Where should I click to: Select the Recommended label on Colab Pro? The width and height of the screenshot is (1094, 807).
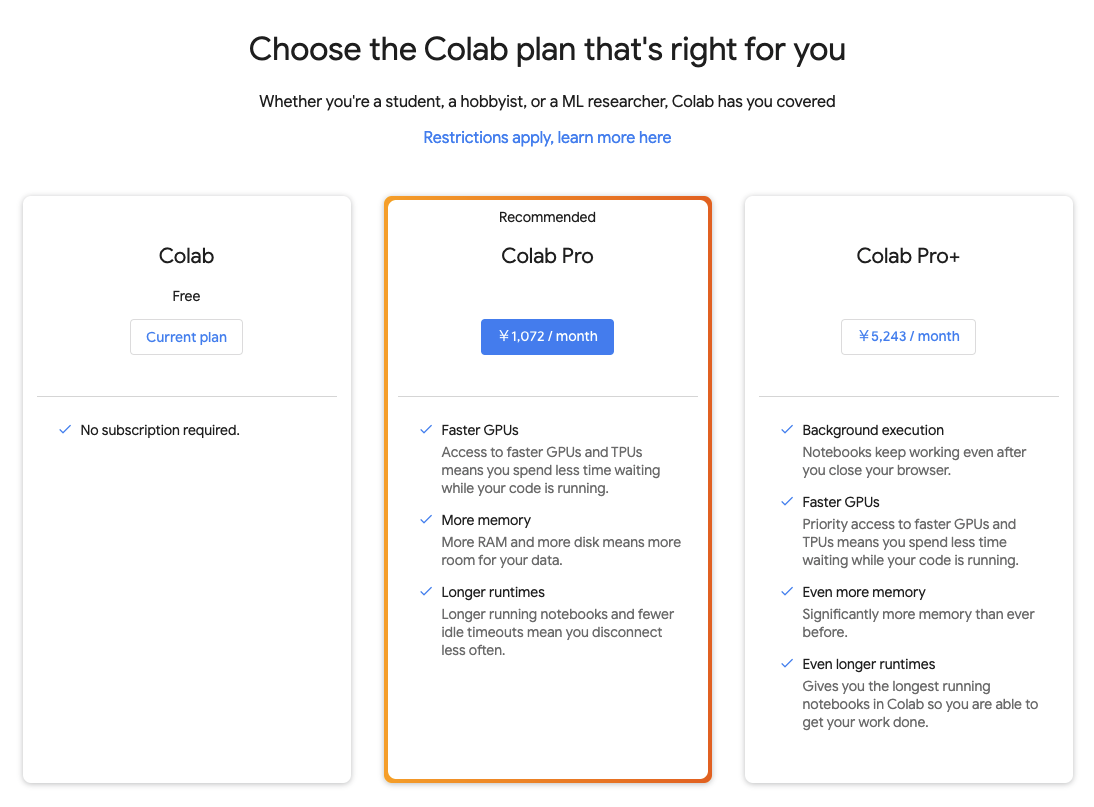click(547, 217)
